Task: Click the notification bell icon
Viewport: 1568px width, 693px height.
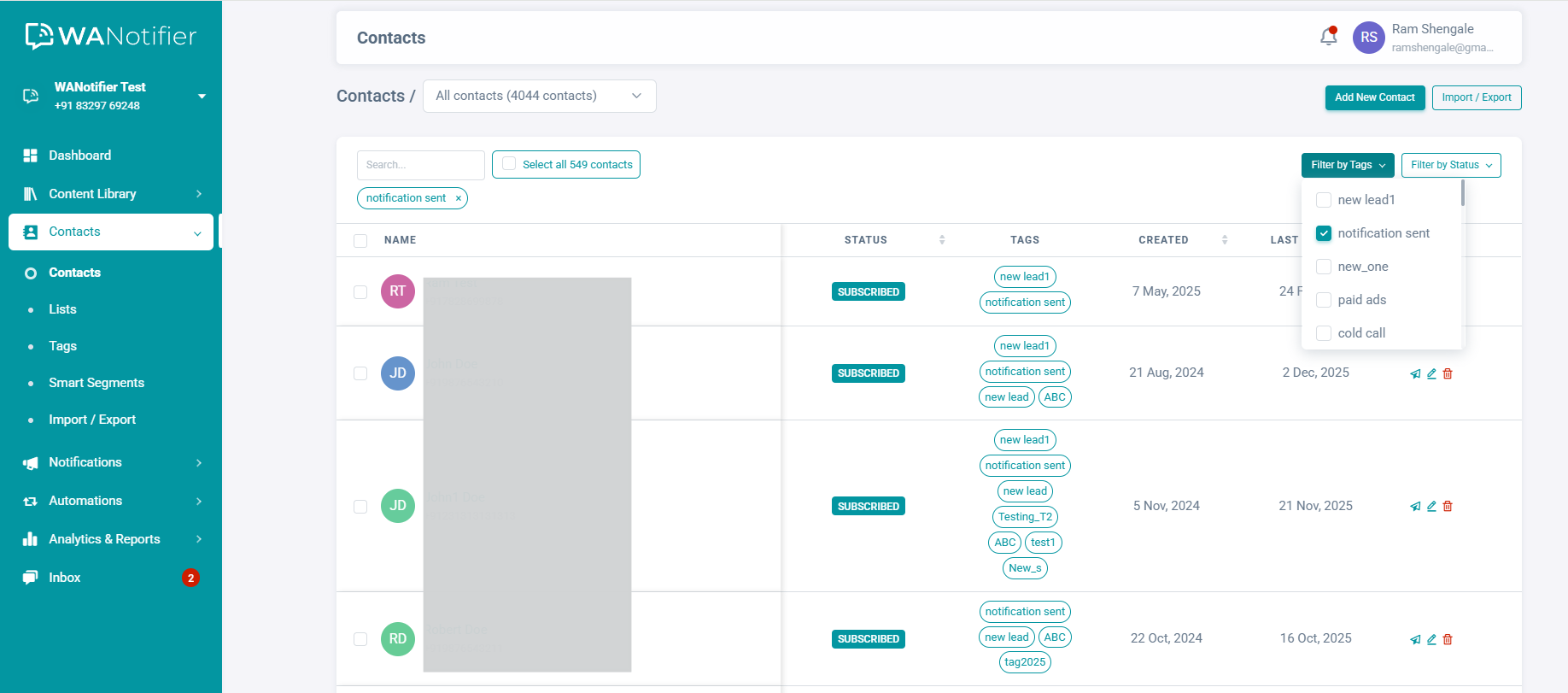Action: [x=1328, y=37]
